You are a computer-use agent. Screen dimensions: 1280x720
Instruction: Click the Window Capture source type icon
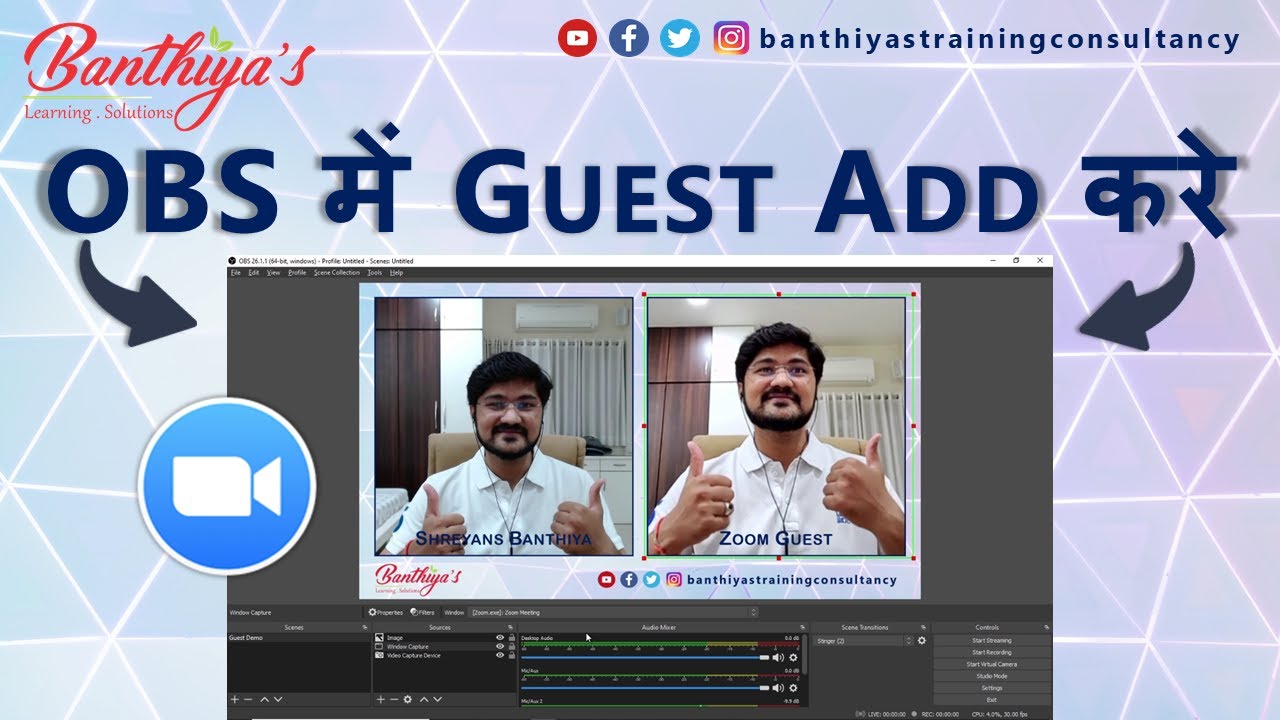[380, 646]
